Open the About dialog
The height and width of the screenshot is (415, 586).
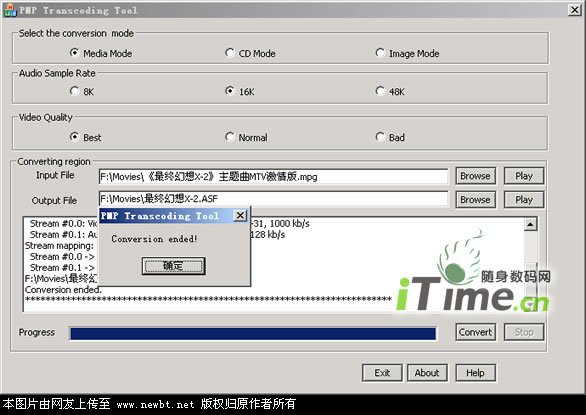click(x=427, y=373)
